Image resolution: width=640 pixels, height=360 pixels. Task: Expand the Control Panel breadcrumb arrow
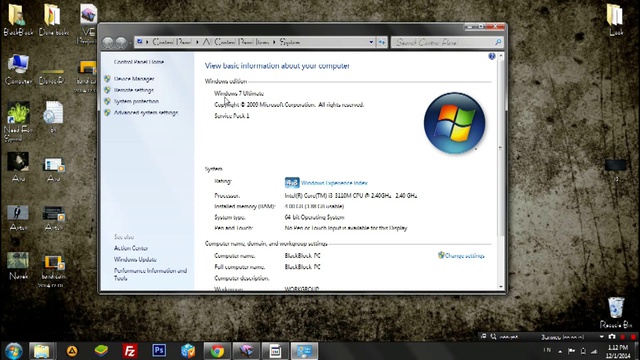click(x=197, y=42)
